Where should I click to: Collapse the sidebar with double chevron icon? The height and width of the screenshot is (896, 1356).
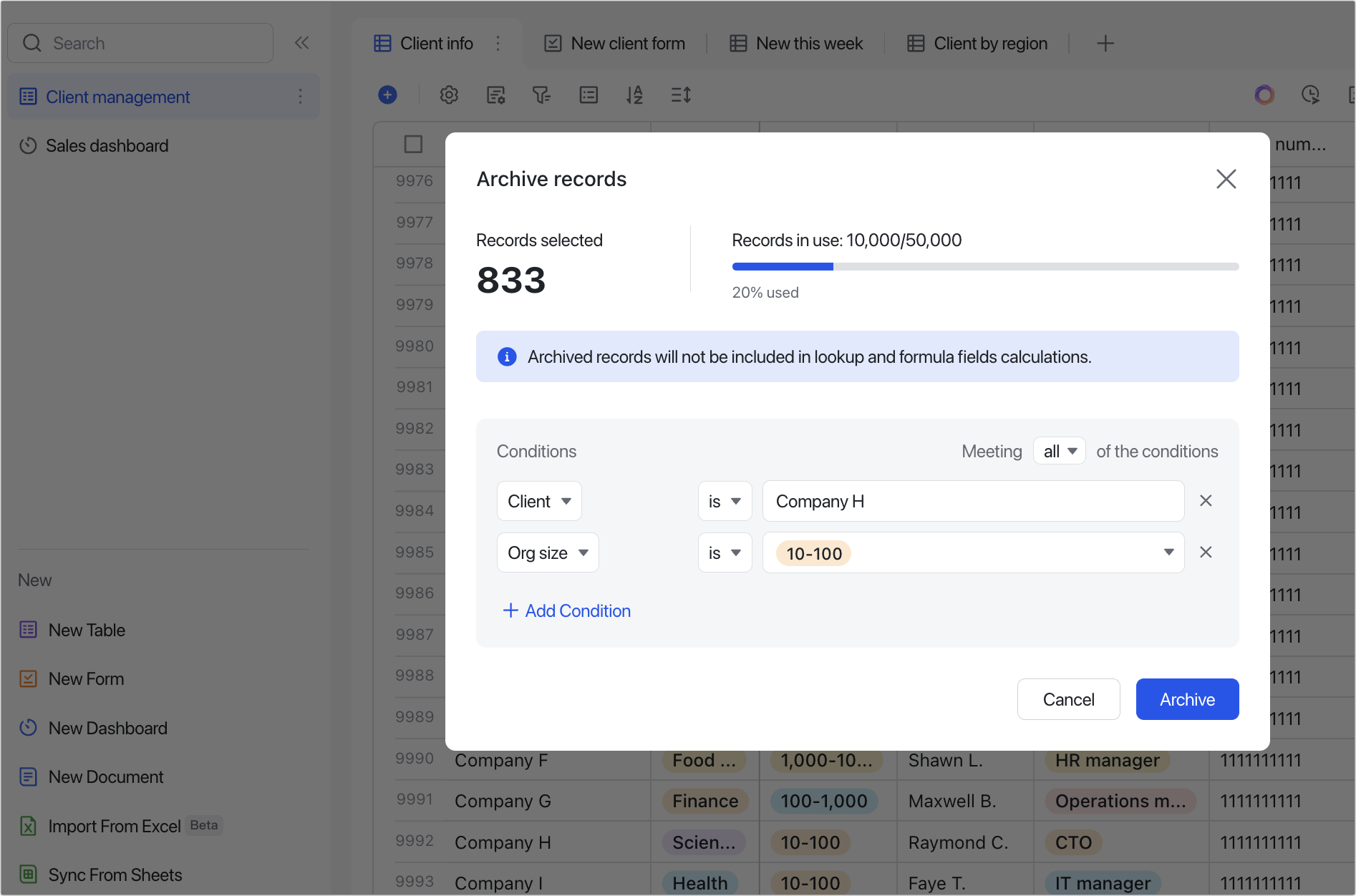pos(301,43)
